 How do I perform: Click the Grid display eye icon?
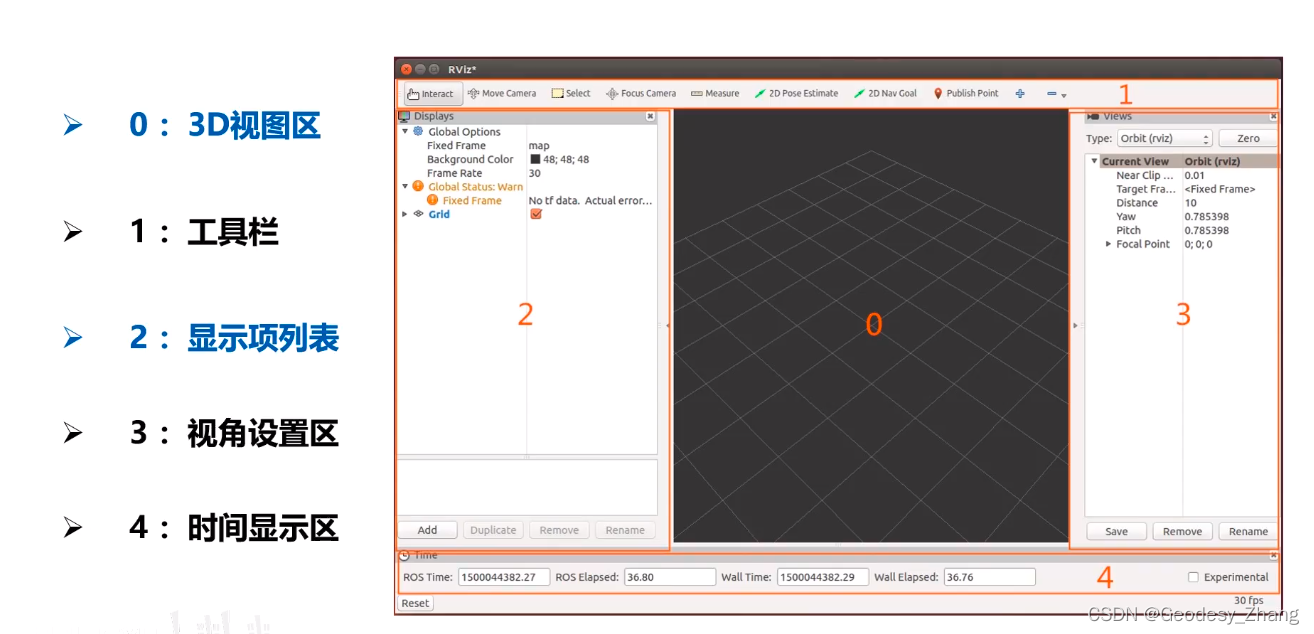419,214
